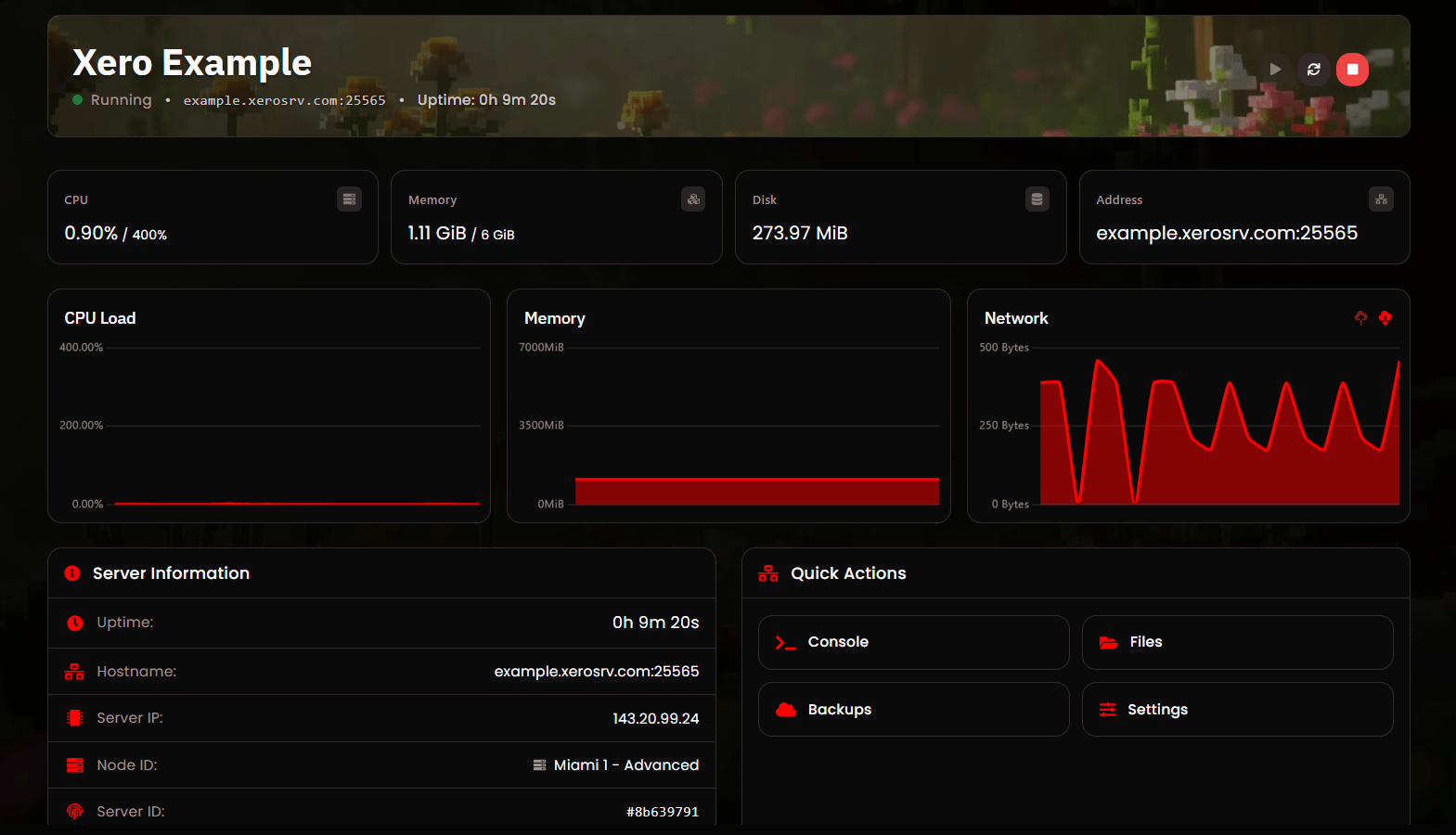
Task: Click the Memory chart red area
Action: [x=757, y=492]
